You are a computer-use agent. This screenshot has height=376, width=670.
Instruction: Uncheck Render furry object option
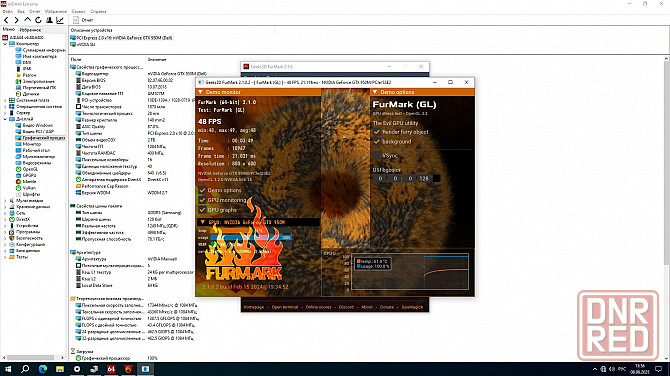376,132
